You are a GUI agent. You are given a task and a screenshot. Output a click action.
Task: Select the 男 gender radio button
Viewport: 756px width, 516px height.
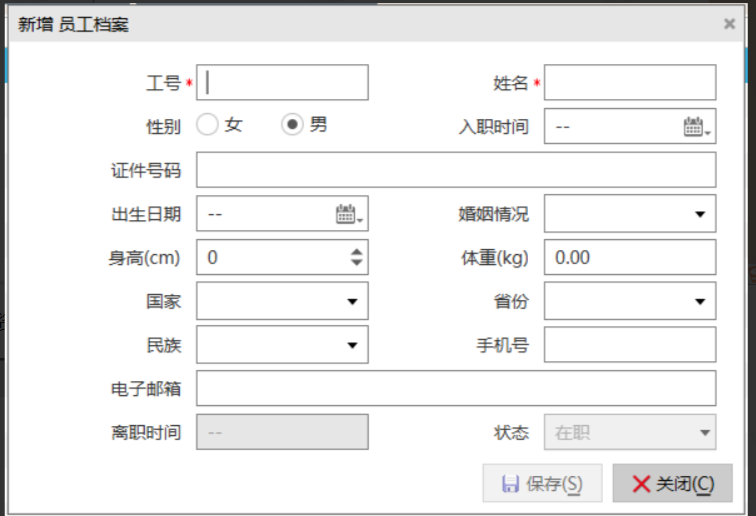(292, 125)
